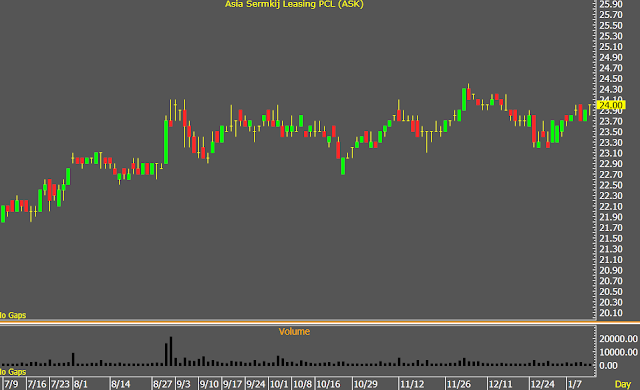Click the 10/29 date label
The height and width of the screenshot is (390, 640).
point(366,384)
